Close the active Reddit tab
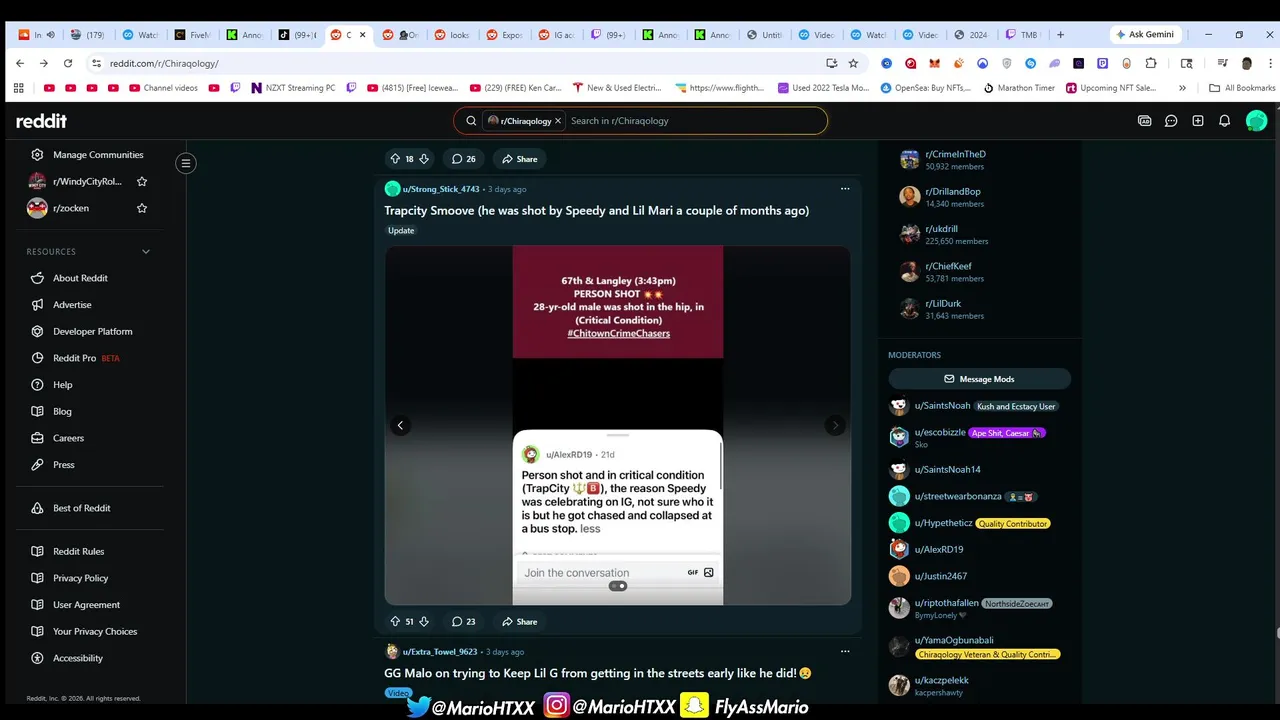This screenshot has height=720, width=1280. point(362,35)
